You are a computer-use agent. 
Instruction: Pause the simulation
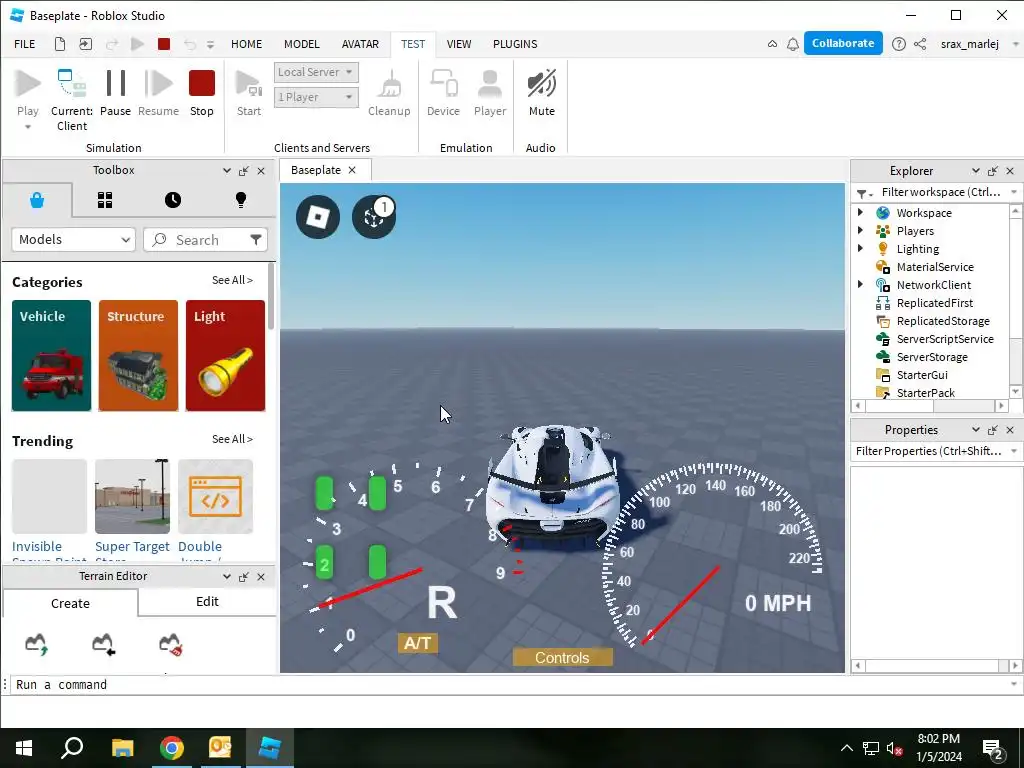[116, 93]
